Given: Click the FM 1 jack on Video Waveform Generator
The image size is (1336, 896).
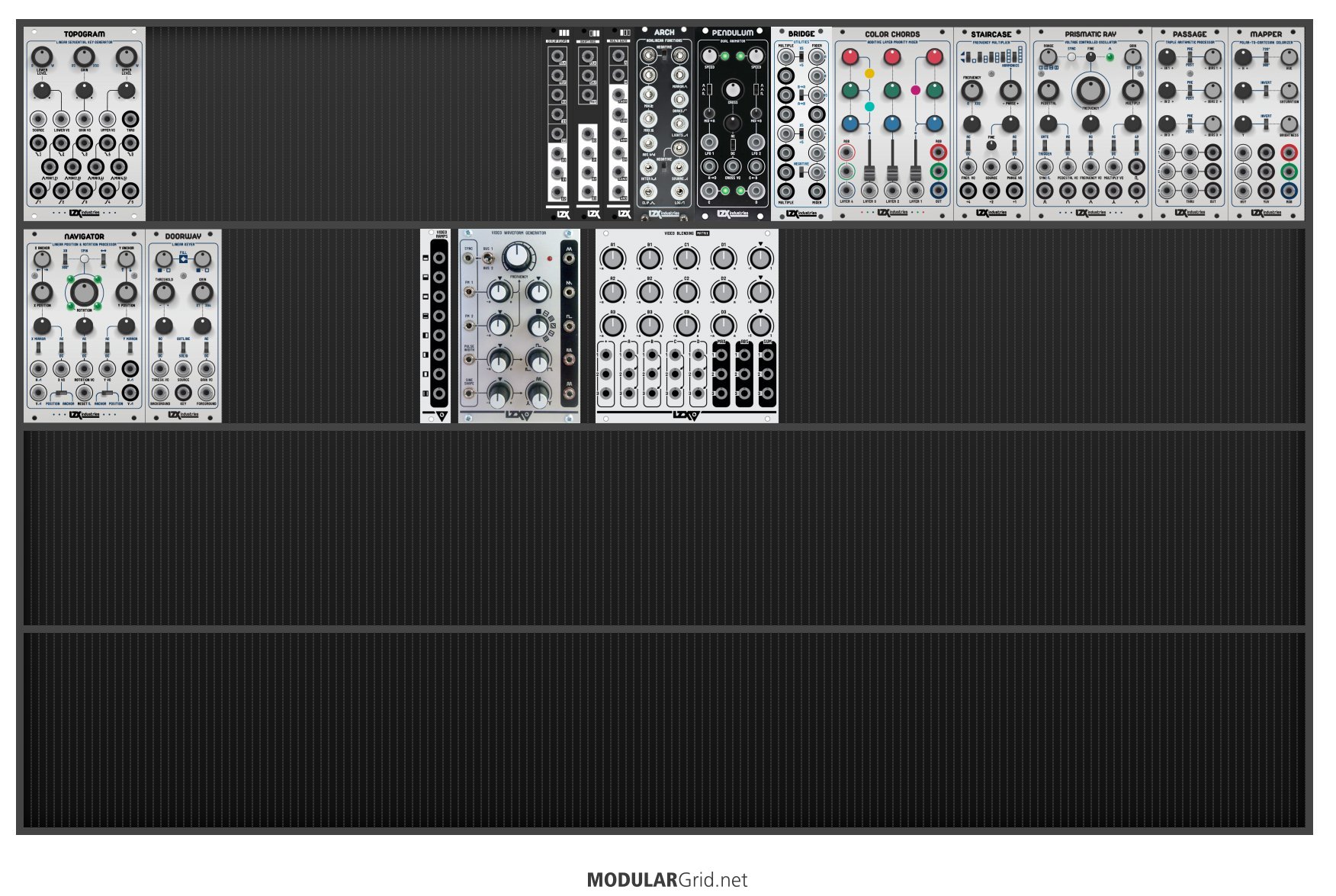Looking at the screenshot, I should 469,293.
